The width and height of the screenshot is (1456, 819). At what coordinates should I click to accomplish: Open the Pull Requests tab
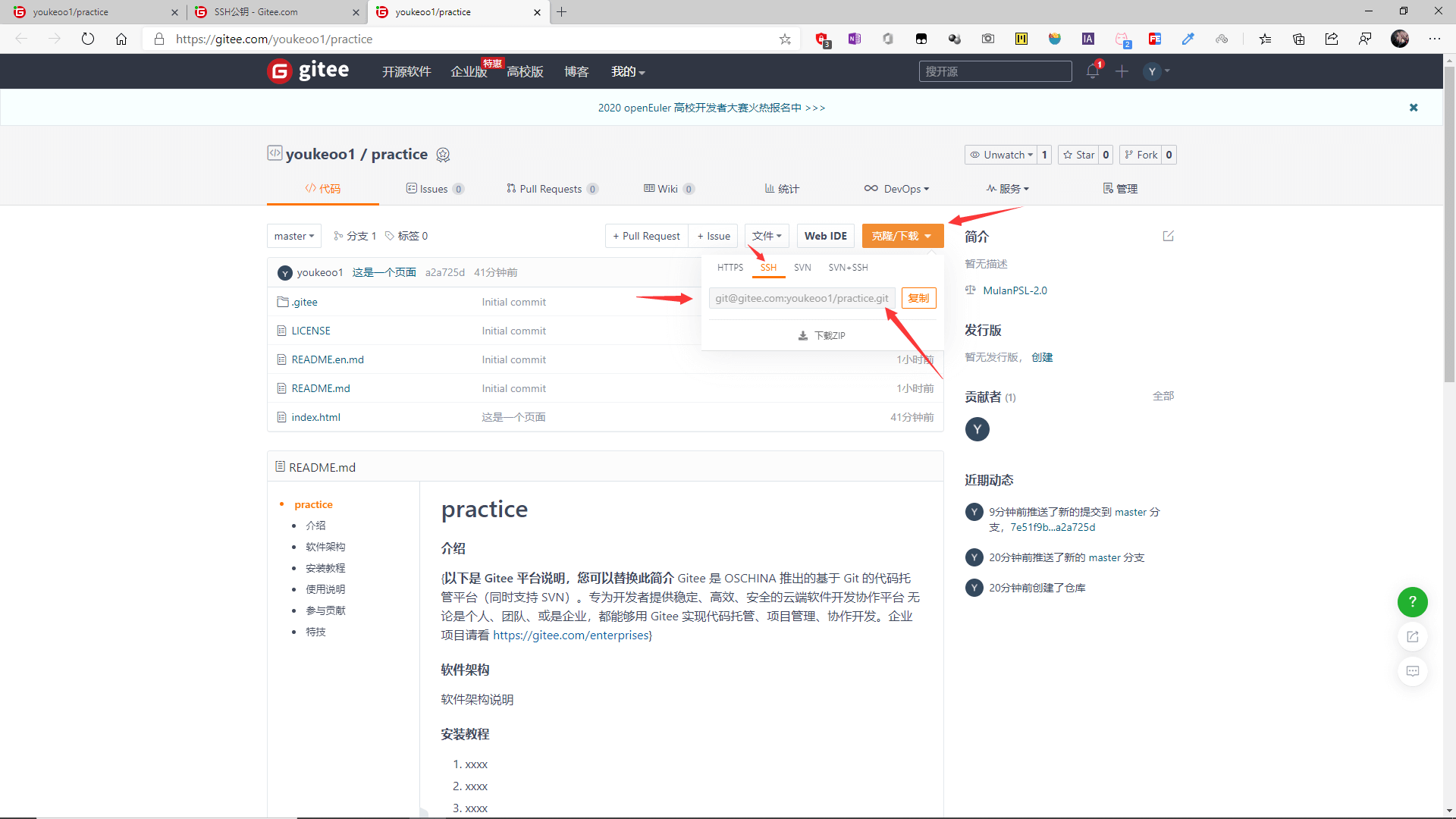point(552,189)
